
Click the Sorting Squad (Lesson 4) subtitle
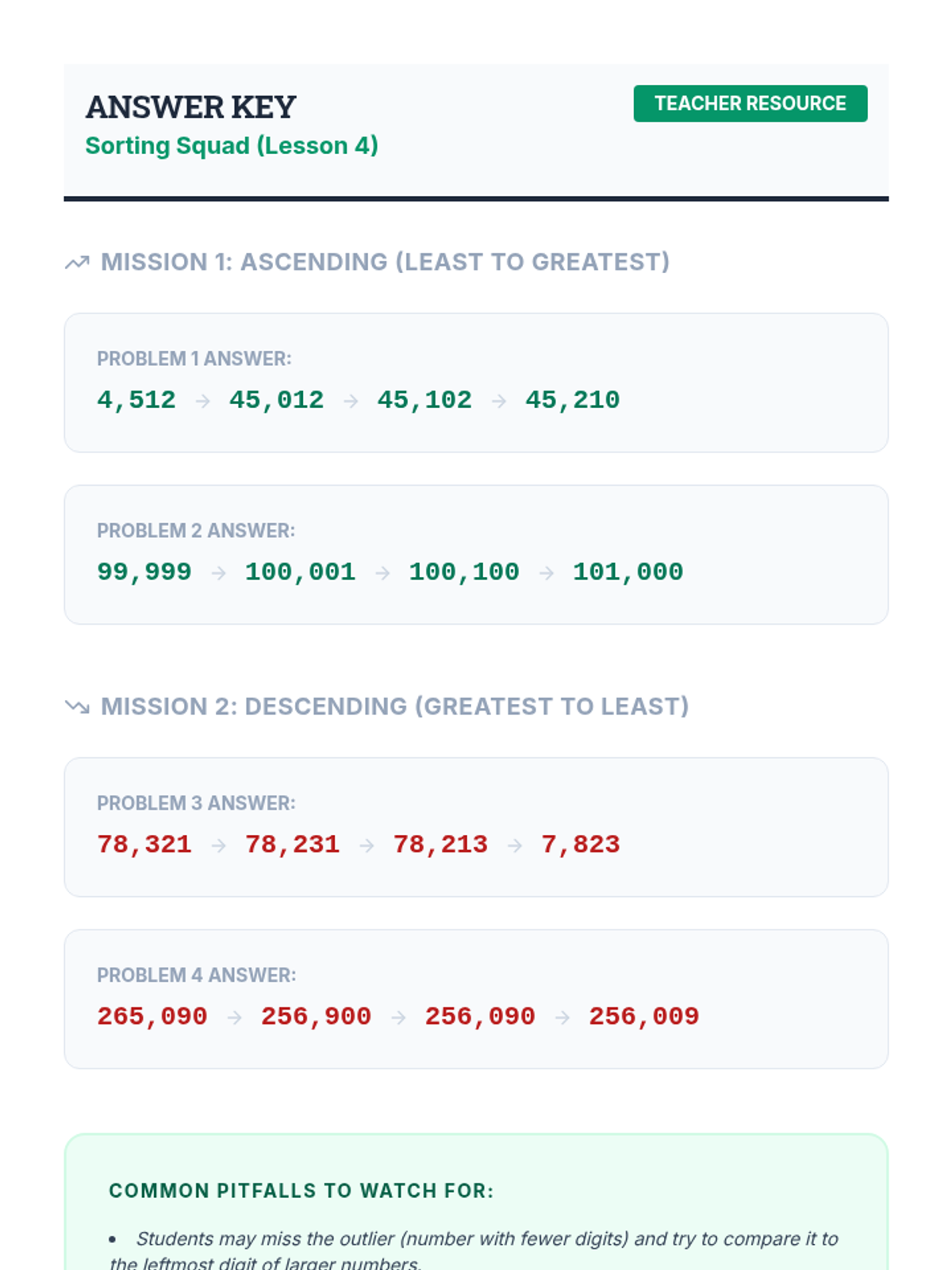click(232, 146)
